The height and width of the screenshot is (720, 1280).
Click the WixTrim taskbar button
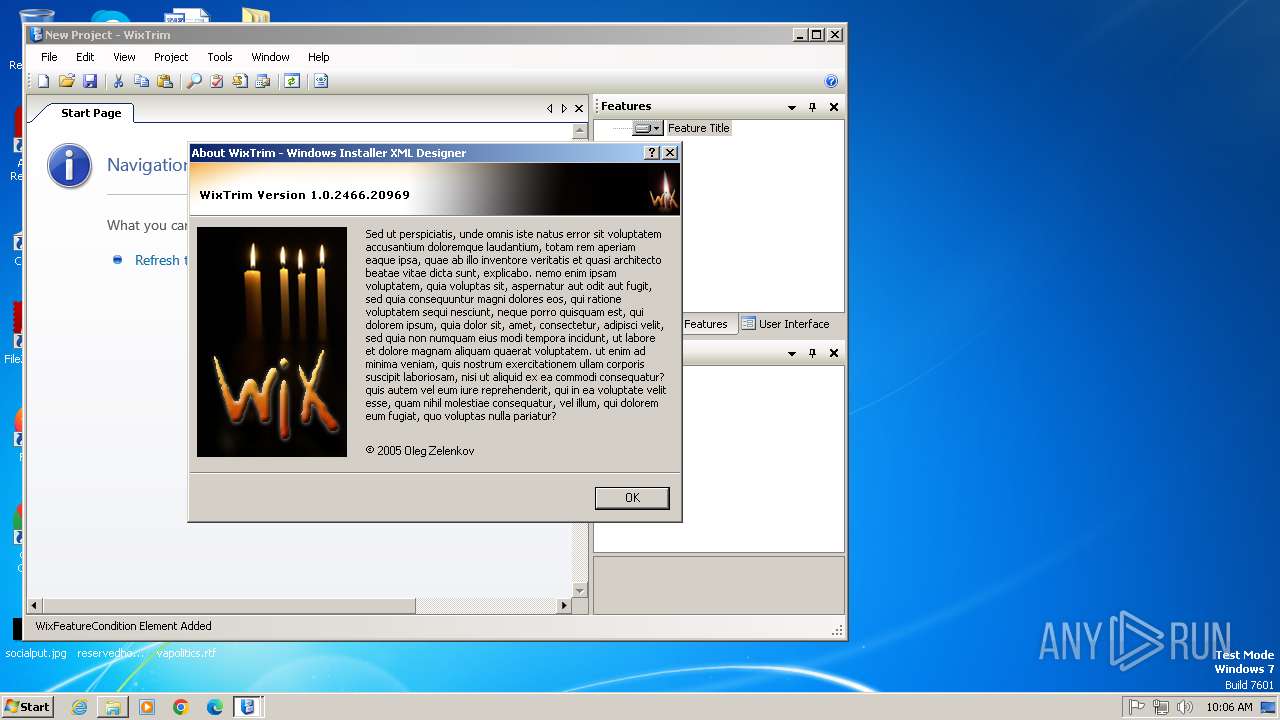coord(248,707)
